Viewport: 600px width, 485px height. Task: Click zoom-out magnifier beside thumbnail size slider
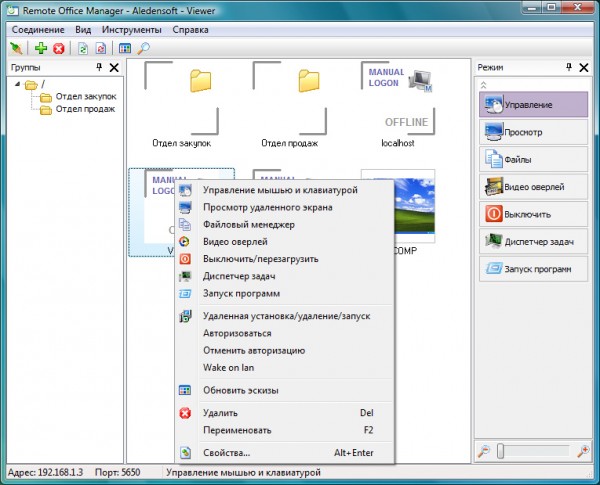click(485, 451)
